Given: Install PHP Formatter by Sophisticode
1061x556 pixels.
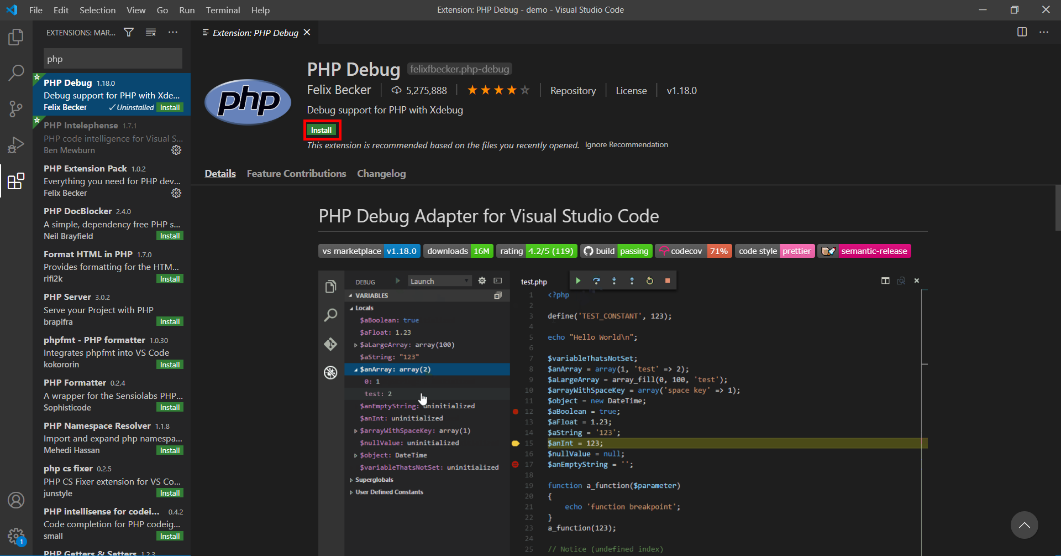Looking at the screenshot, I should coord(170,407).
